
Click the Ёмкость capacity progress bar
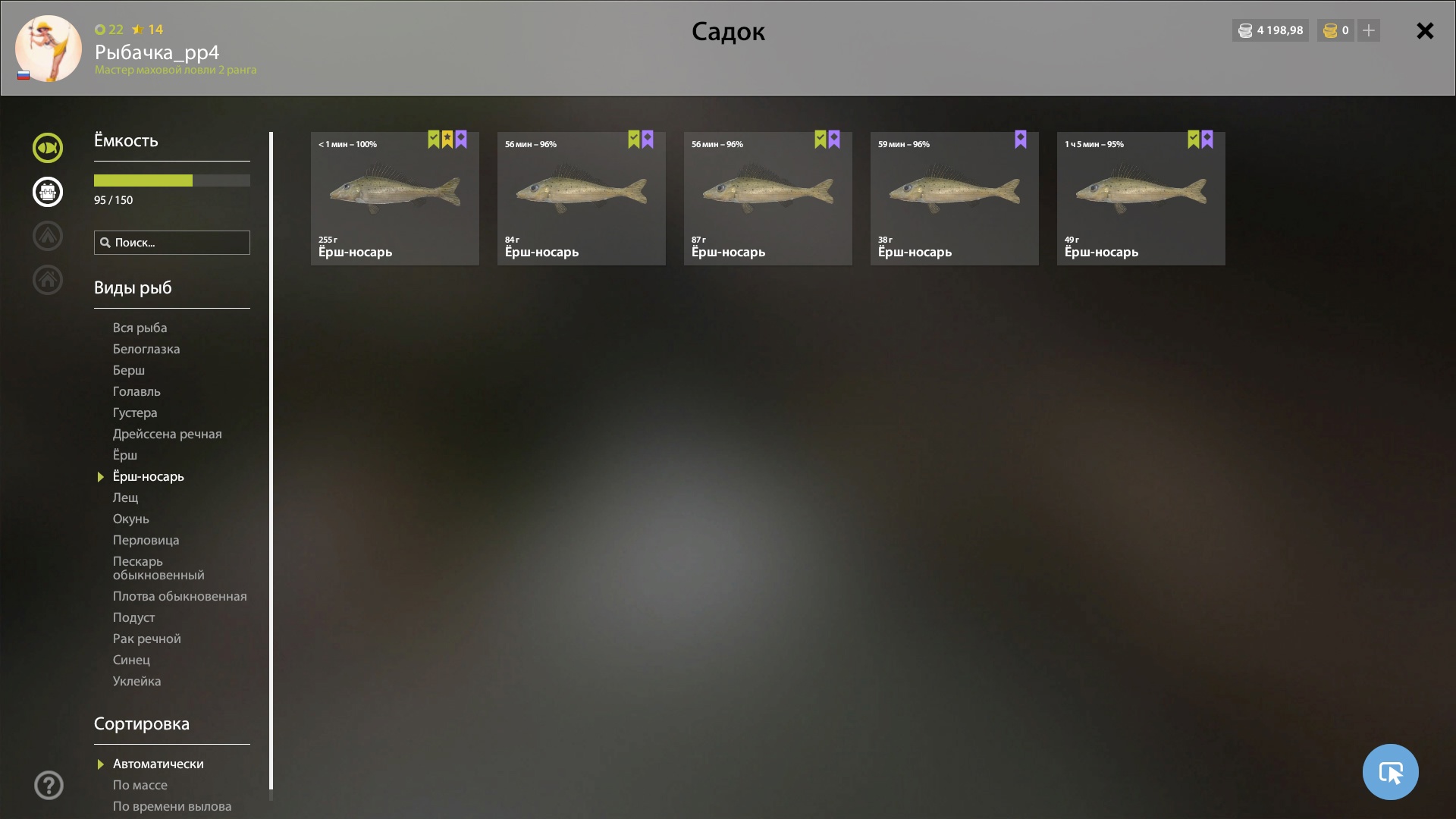coord(172,180)
